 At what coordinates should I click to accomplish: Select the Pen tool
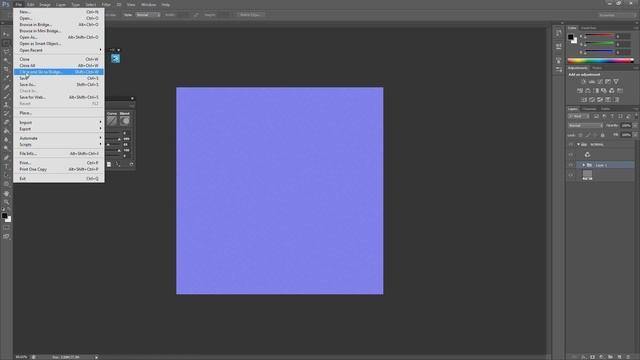[6, 158]
